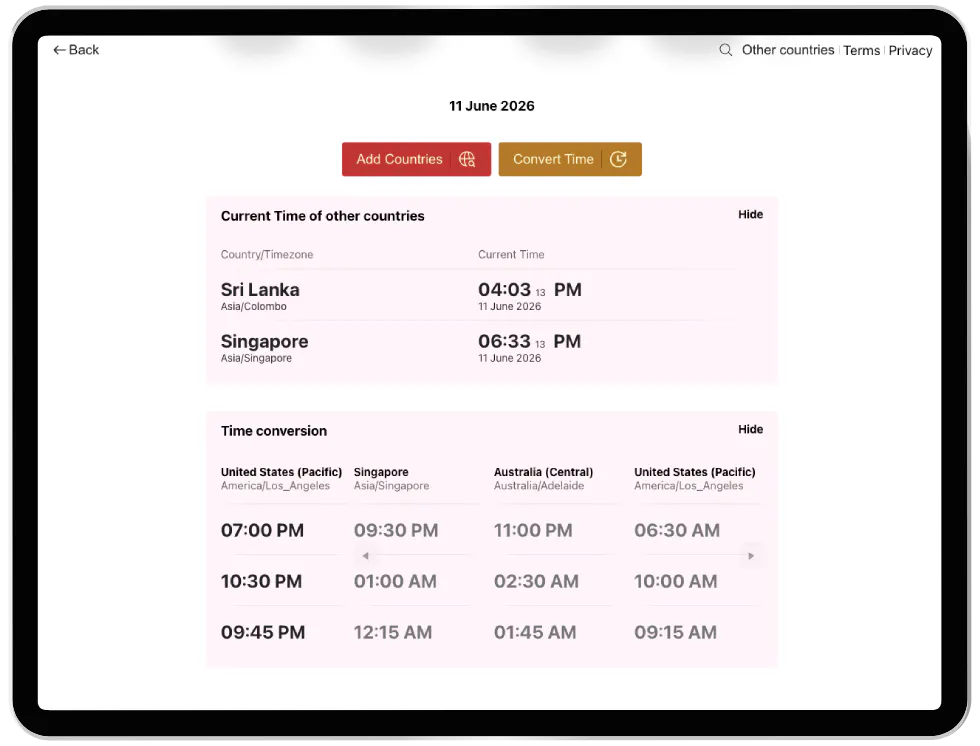
Task: Click the 09:15 AM converted time
Action: 676,632
